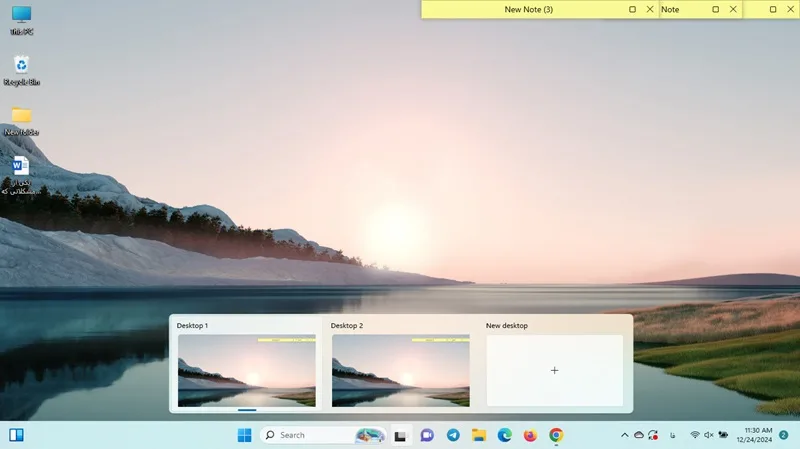Click the taskbar Search box
The width and height of the screenshot is (800, 449).
323,435
